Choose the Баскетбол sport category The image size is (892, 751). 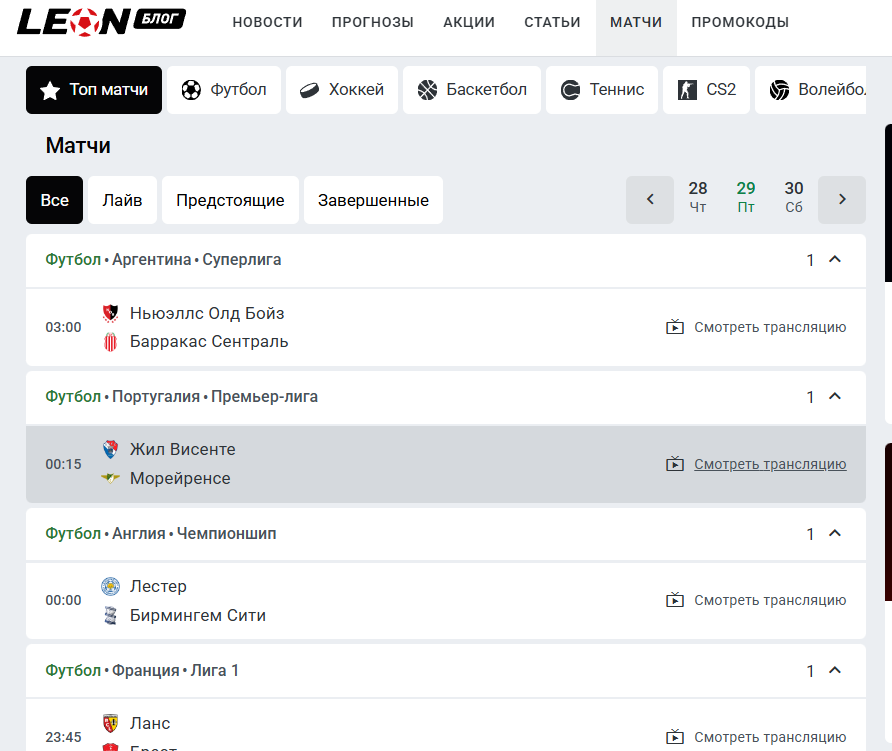pyautogui.click(x=472, y=90)
